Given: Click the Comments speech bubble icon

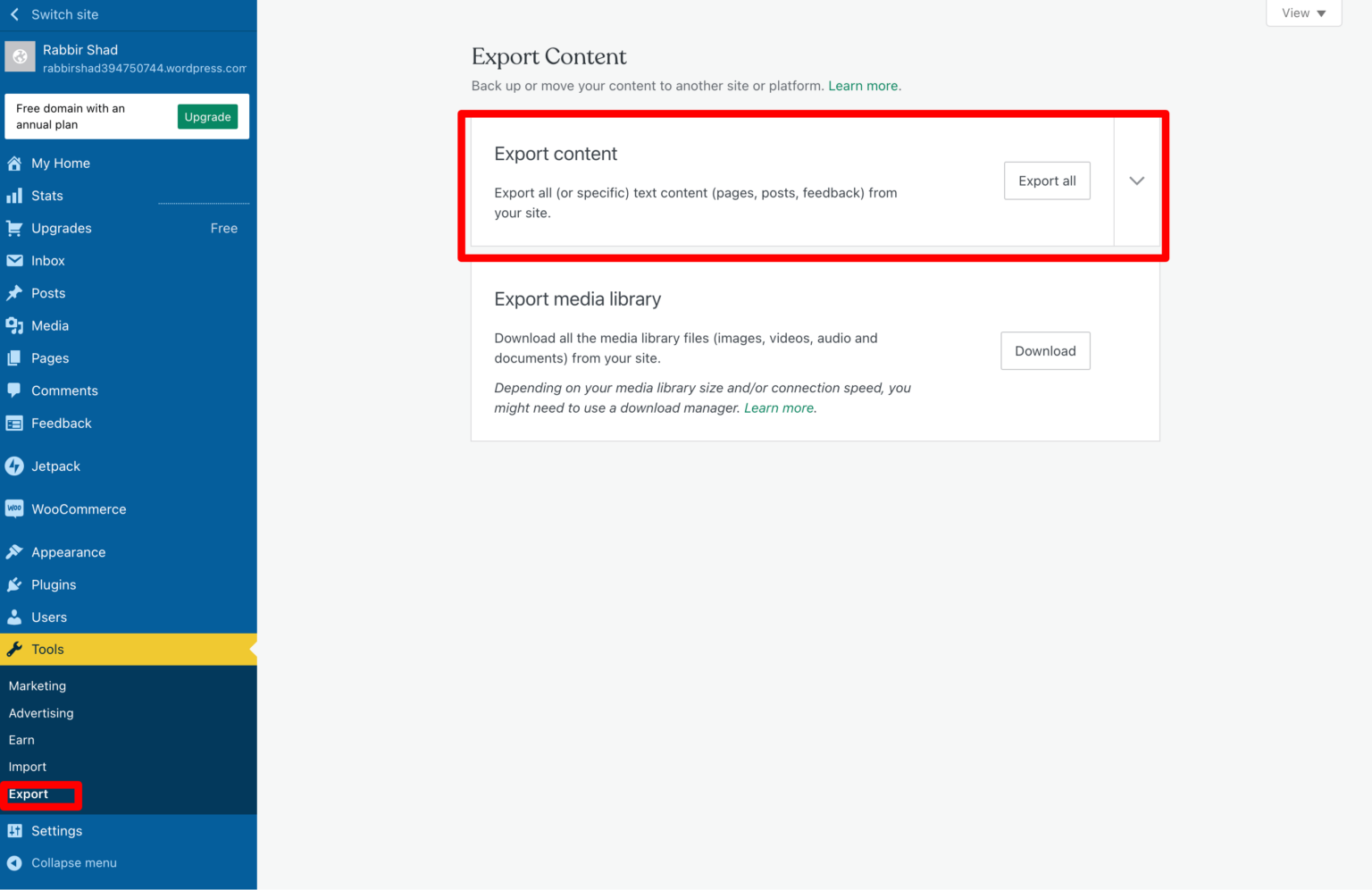Looking at the screenshot, I should coord(14,390).
